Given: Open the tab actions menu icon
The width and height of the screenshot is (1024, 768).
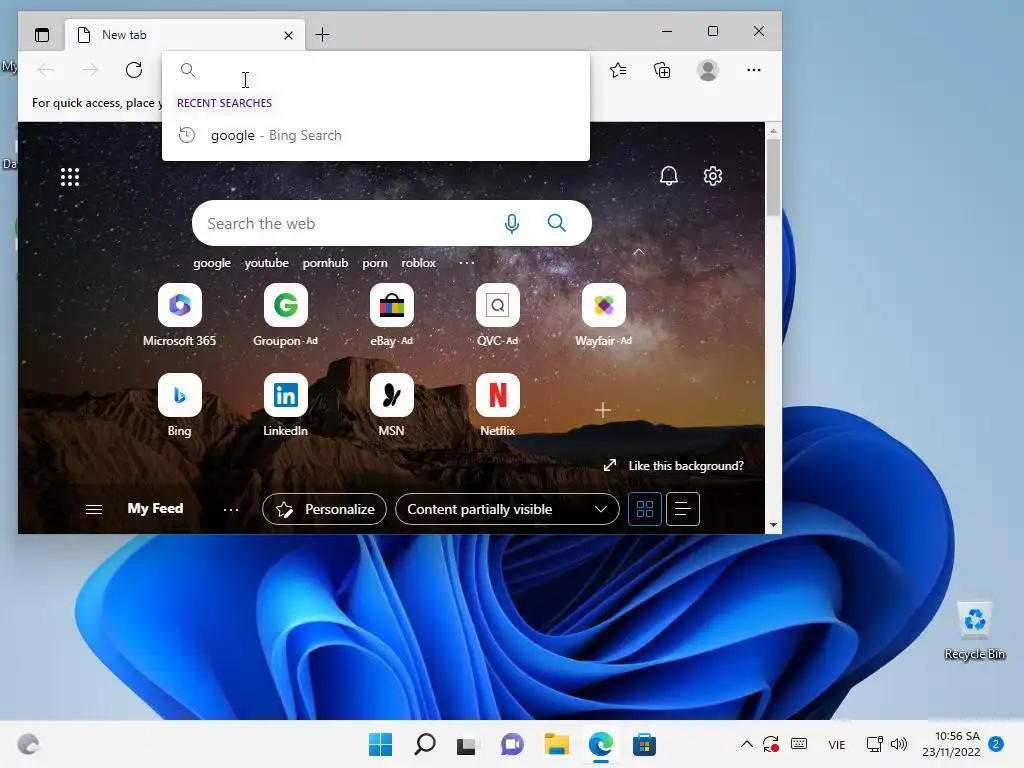Looking at the screenshot, I should click(x=42, y=35).
